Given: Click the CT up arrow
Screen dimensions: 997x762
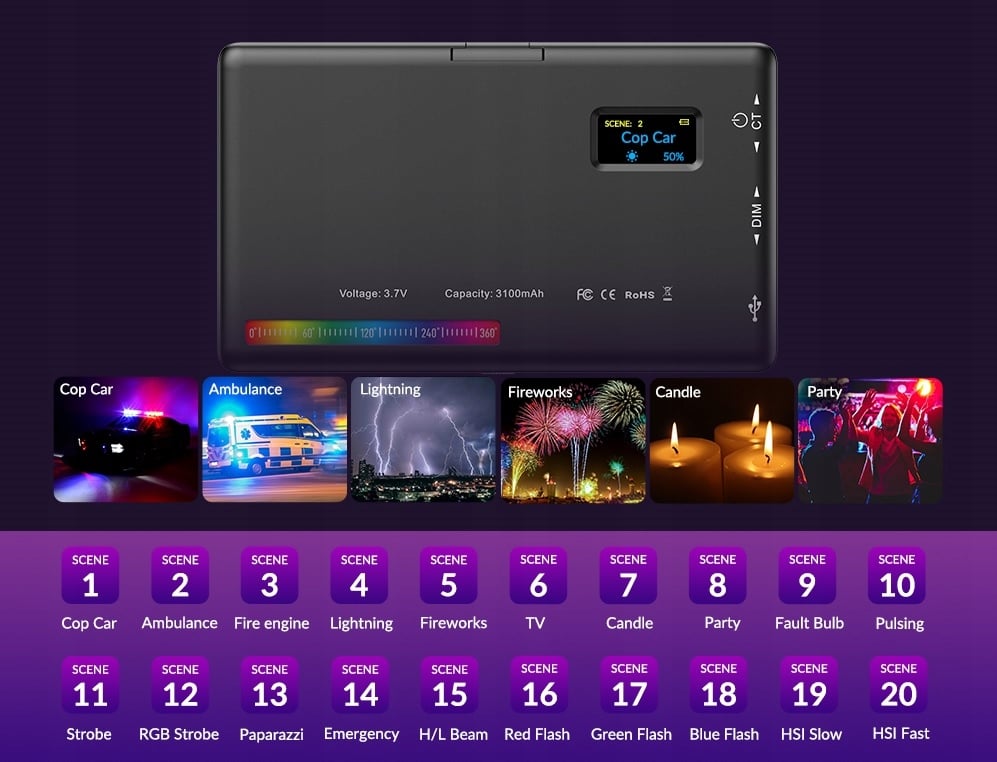Looking at the screenshot, I should pyautogui.click(x=757, y=99).
